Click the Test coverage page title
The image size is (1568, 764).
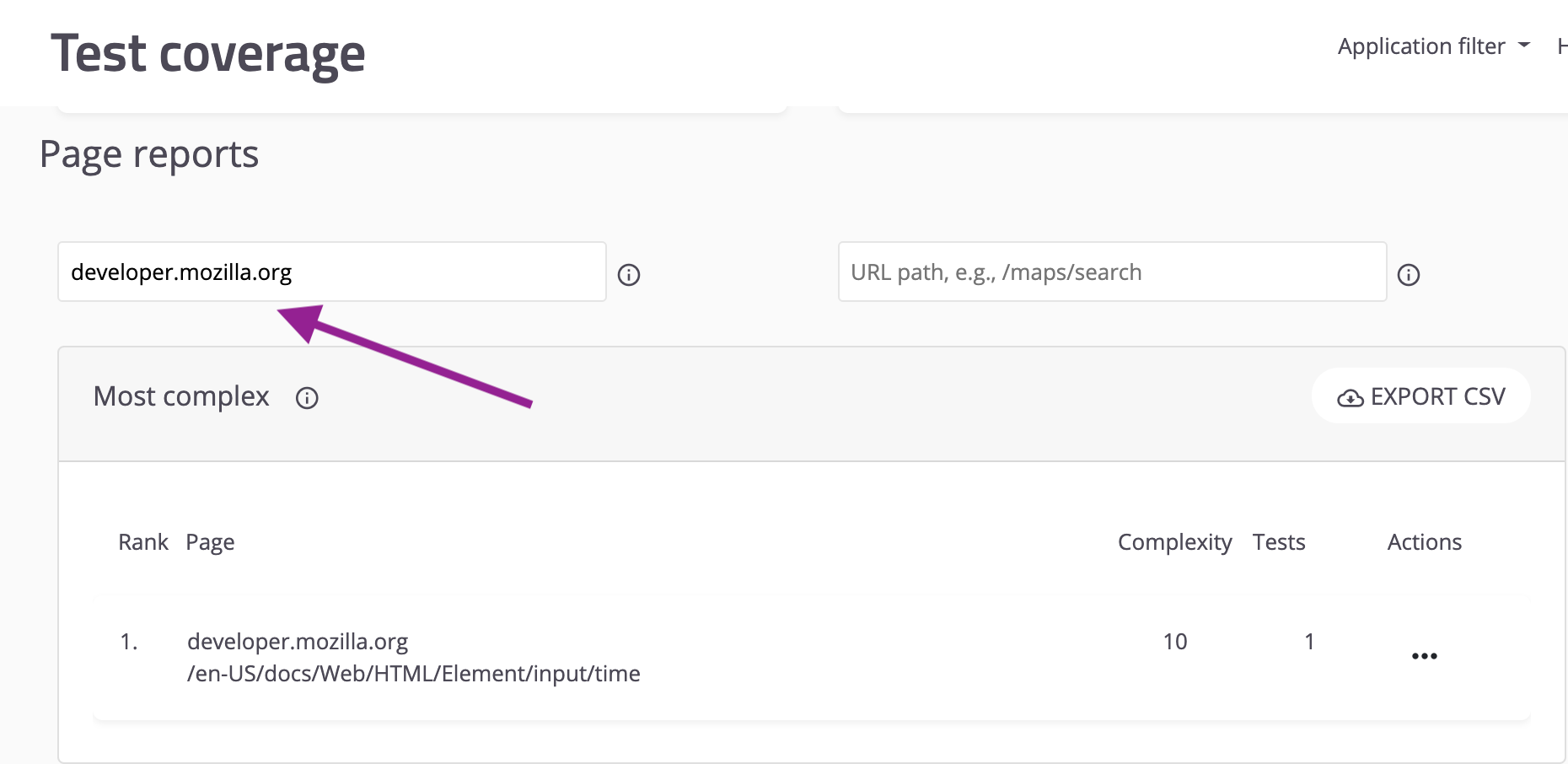[x=208, y=54]
